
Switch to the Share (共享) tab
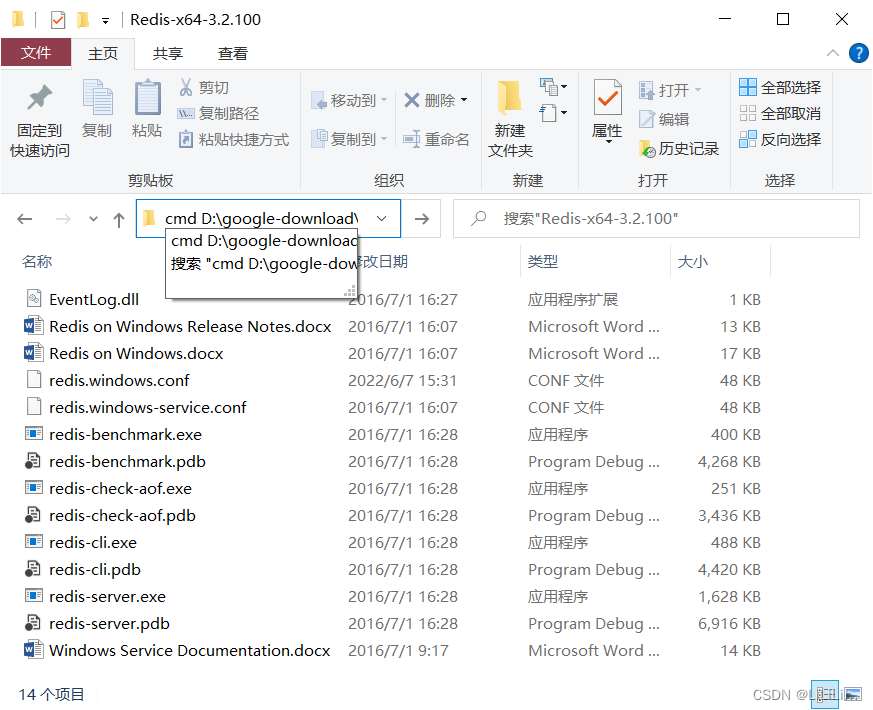click(168, 53)
